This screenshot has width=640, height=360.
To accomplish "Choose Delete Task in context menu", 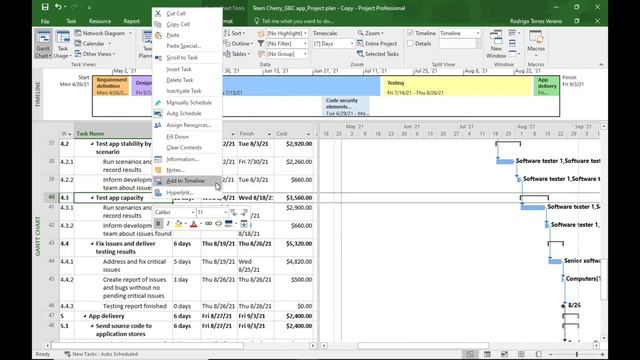I will coord(187,80).
